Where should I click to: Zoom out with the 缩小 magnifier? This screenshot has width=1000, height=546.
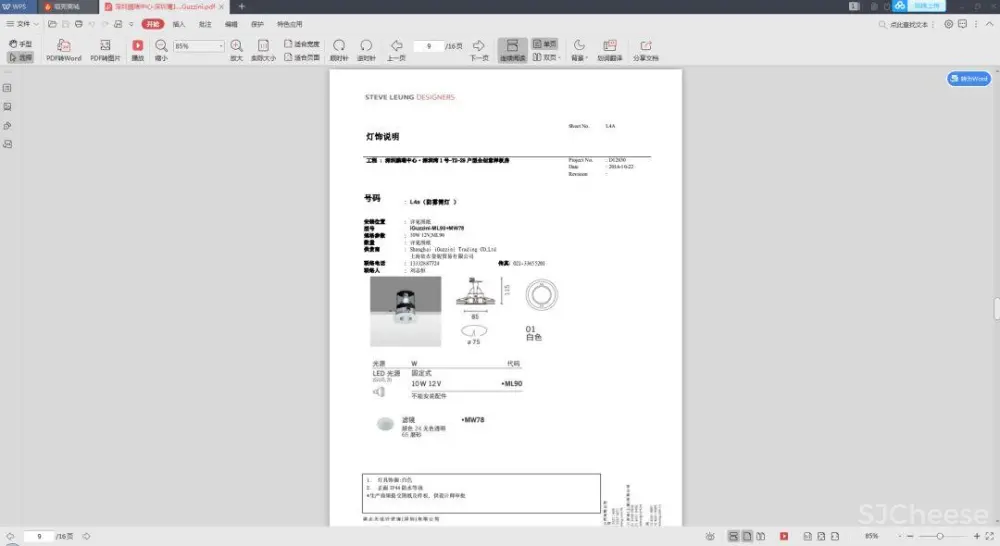(161, 50)
